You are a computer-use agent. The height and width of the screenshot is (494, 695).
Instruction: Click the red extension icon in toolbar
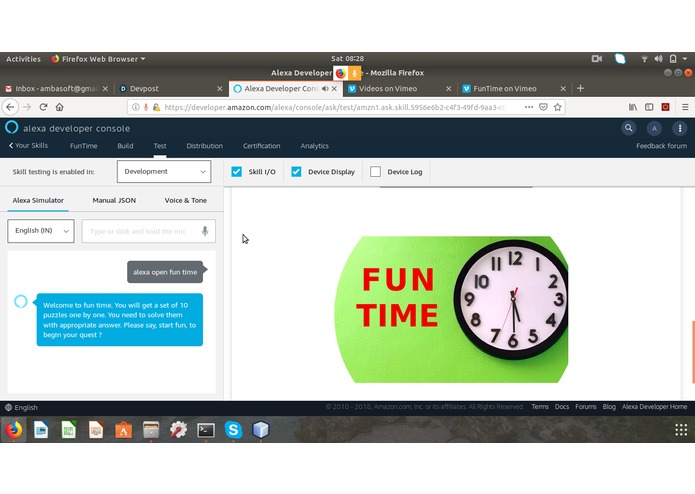[665, 107]
